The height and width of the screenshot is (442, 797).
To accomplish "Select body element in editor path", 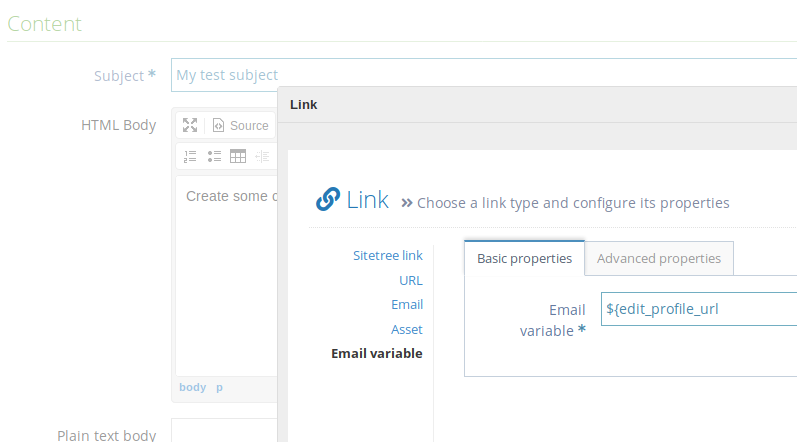I will (193, 387).
